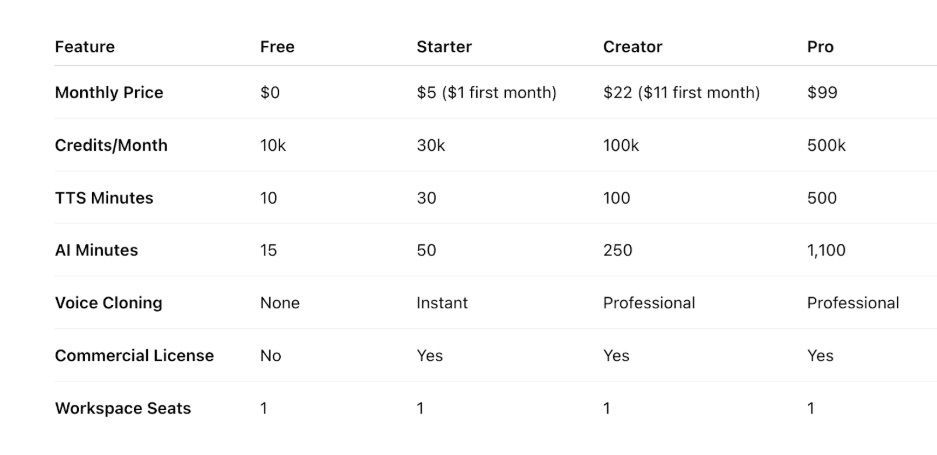Screen dimensions: 937x455
Task: Click the Commercial License row label
Action: click(x=134, y=356)
